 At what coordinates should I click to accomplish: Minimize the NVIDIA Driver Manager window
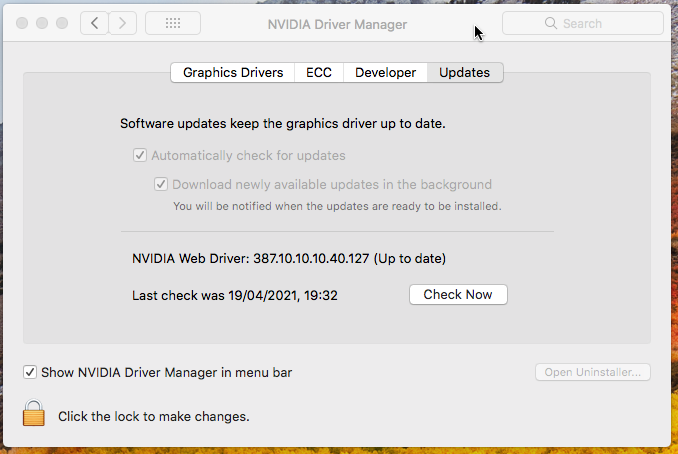(x=42, y=23)
